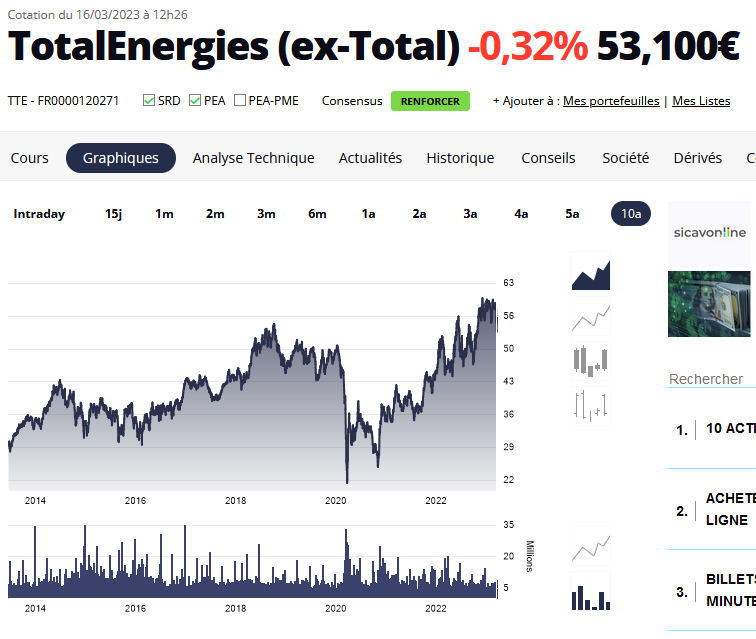Select the Intraday time range
756x639 pixels.
pos(39,214)
